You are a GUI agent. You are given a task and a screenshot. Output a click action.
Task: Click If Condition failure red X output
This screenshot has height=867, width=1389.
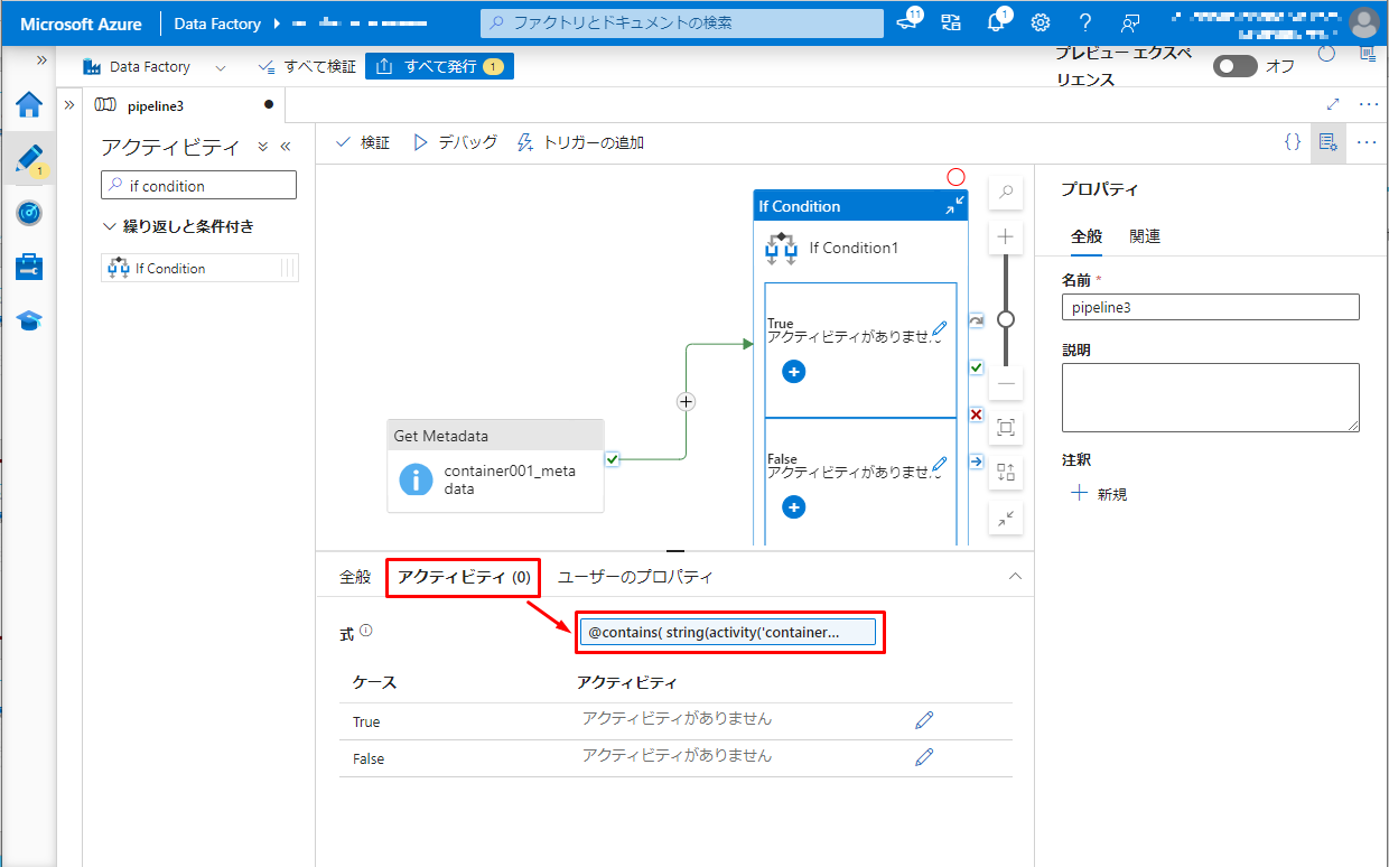pos(976,415)
